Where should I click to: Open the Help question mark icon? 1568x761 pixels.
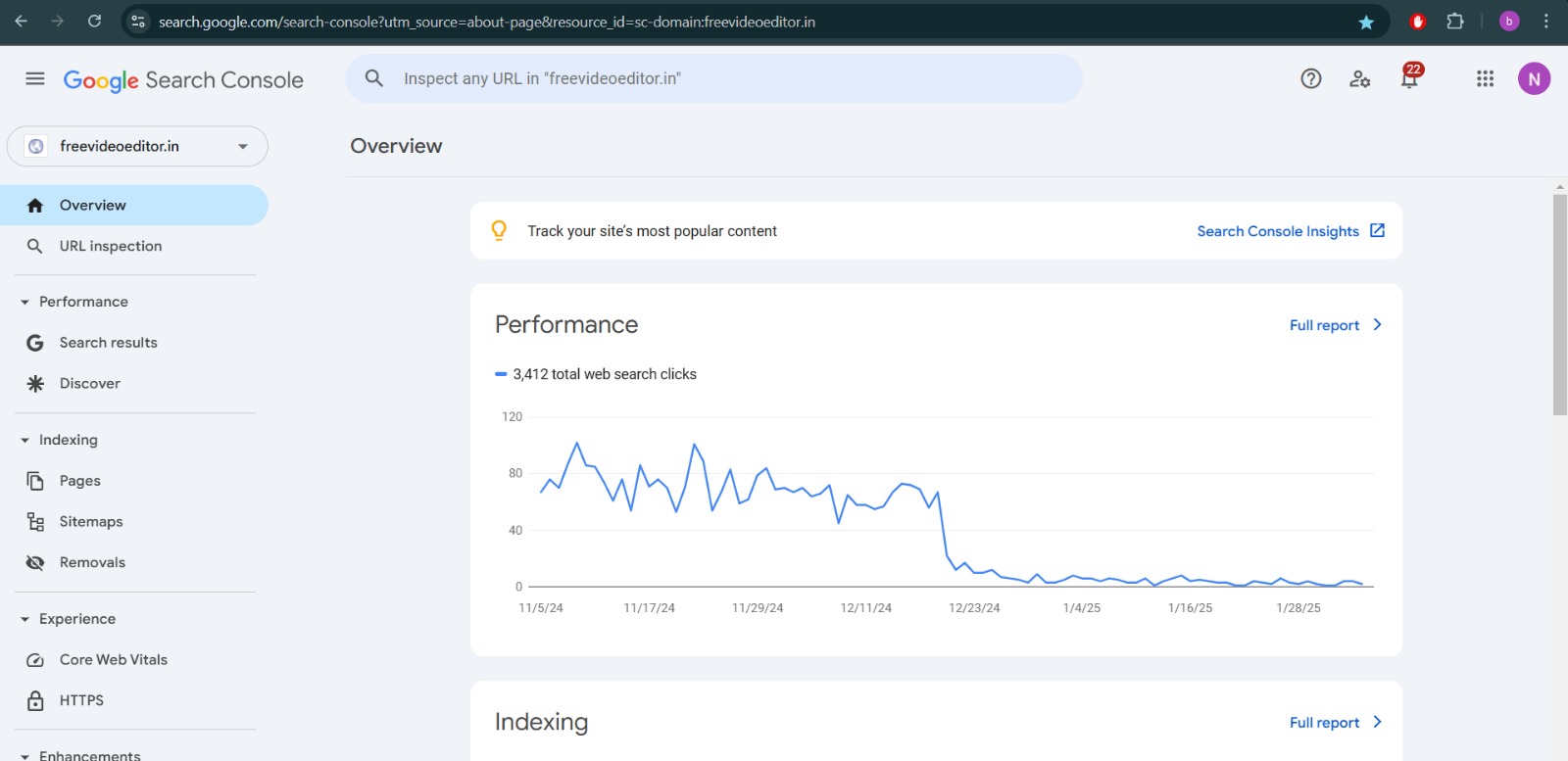click(x=1311, y=78)
